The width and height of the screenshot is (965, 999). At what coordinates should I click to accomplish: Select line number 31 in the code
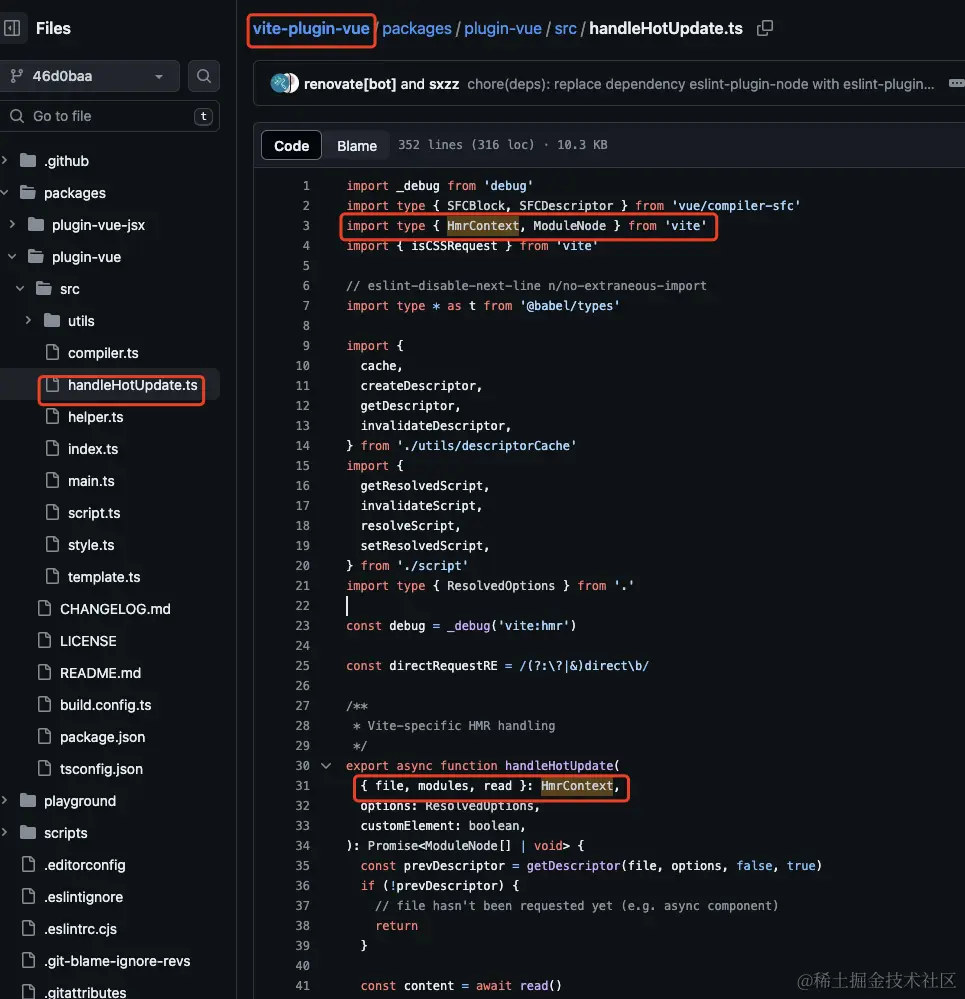tap(303, 786)
